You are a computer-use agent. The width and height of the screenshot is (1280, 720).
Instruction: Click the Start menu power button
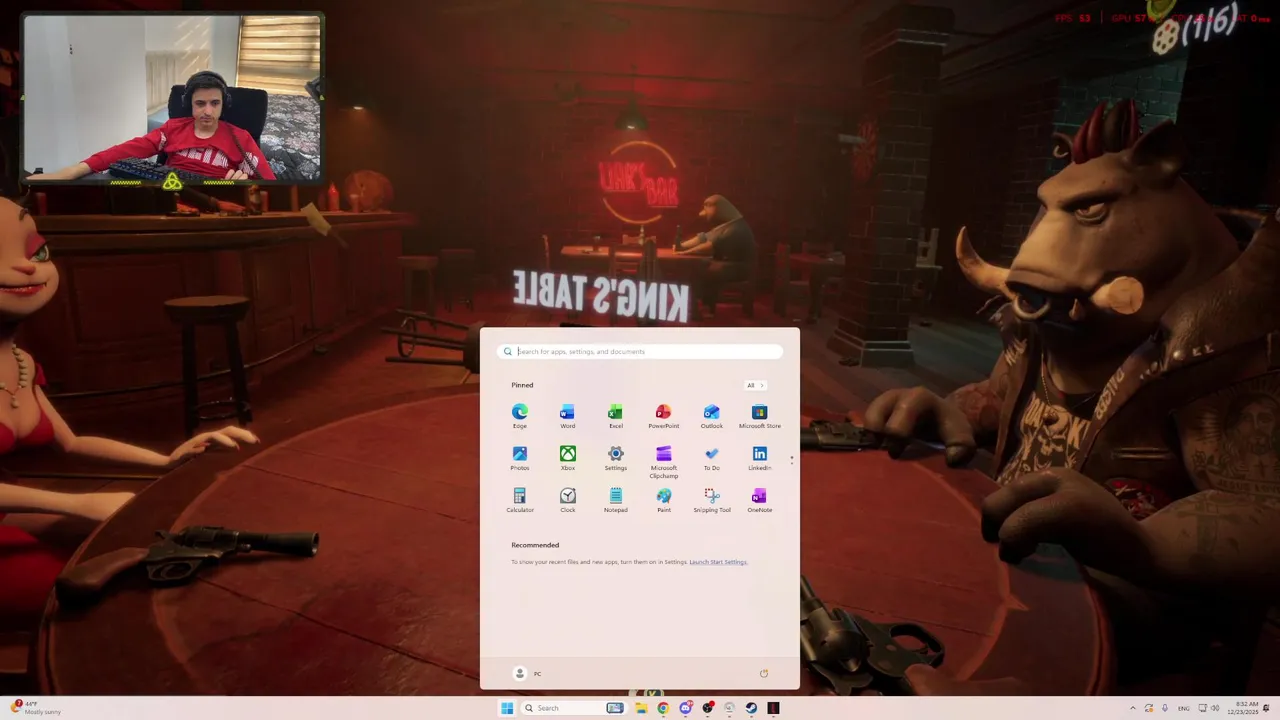764,673
